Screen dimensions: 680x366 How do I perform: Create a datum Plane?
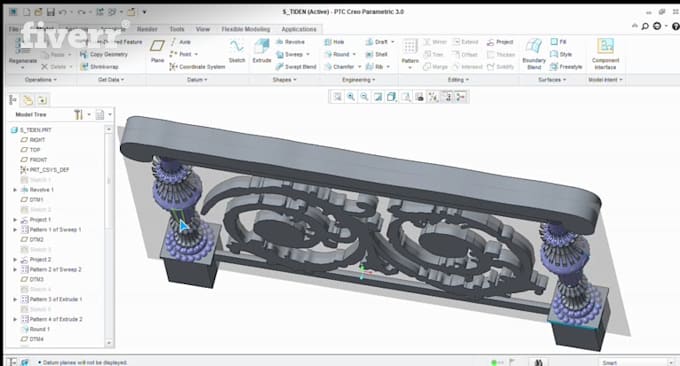(157, 51)
